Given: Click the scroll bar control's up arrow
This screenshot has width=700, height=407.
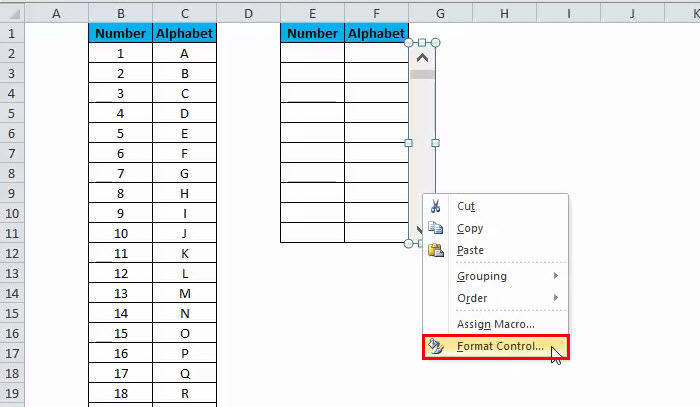Looking at the screenshot, I should pos(422,58).
